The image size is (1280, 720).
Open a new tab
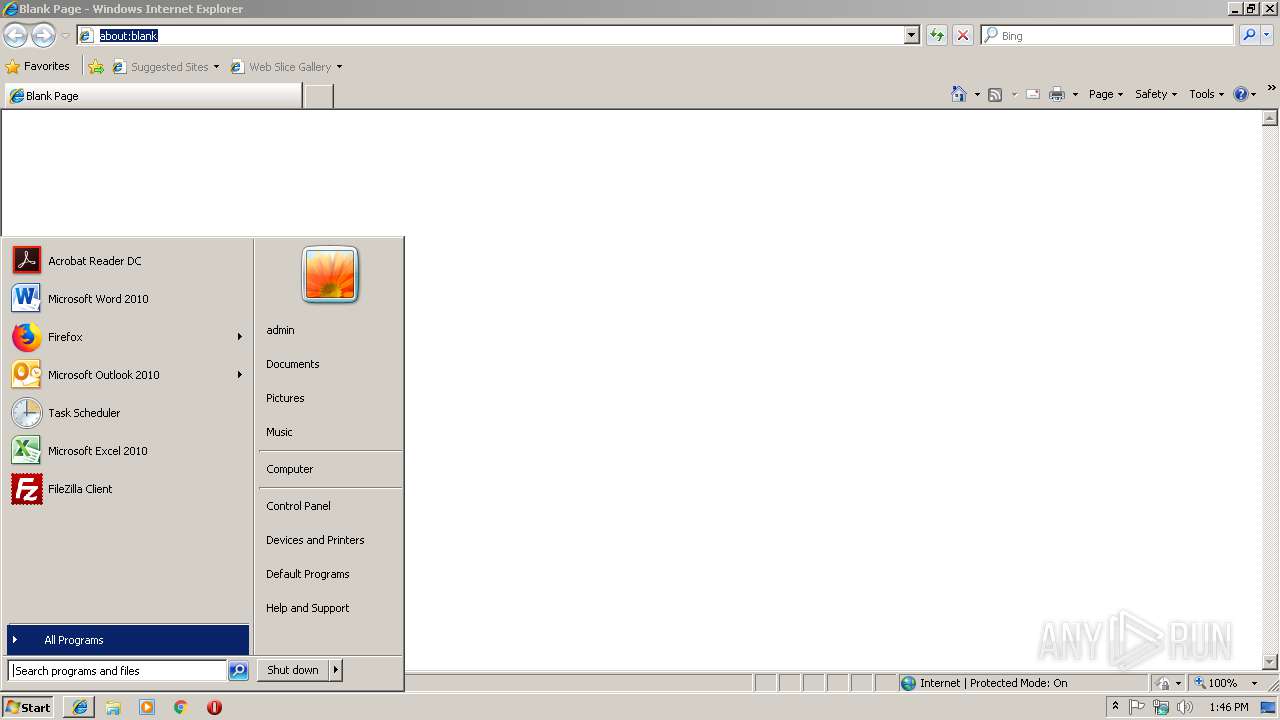(318, 96)
